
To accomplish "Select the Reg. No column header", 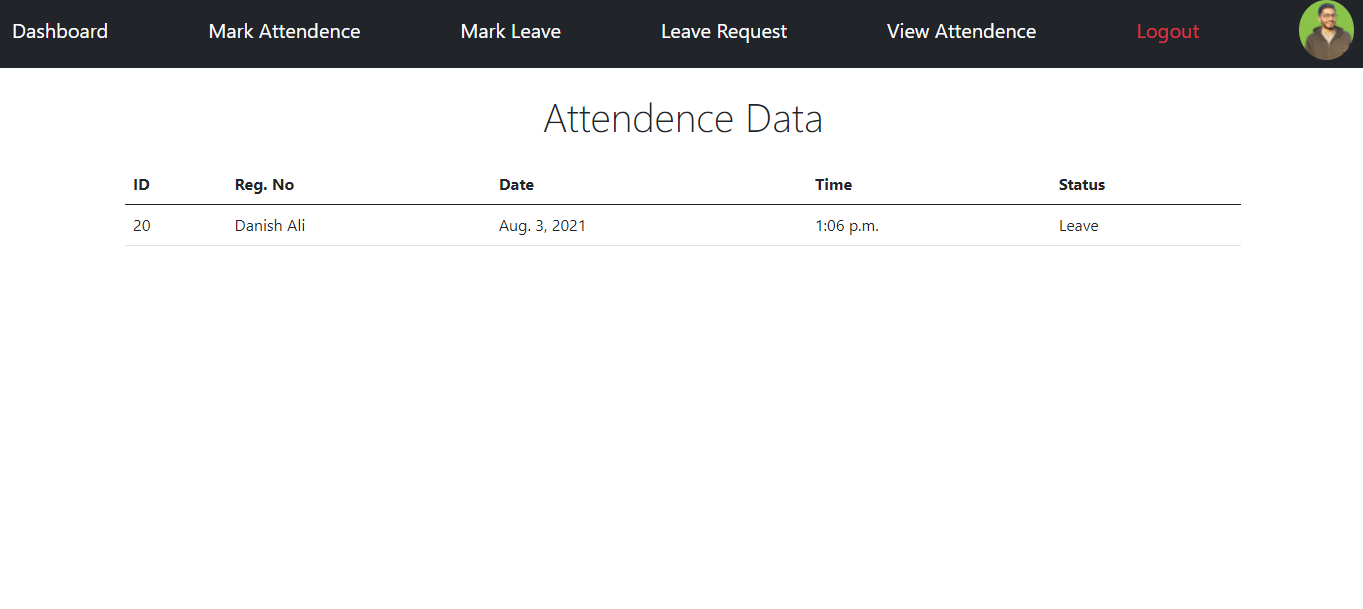I will [x=264, y=184].
